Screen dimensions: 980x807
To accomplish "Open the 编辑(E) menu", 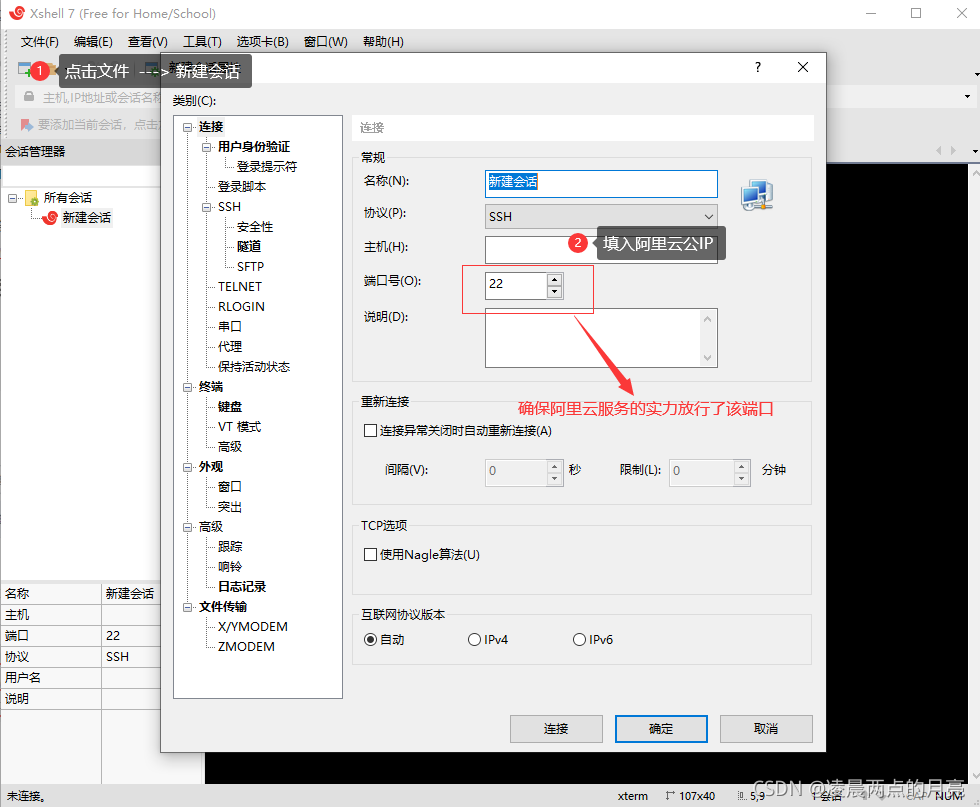I will [93, 42].
